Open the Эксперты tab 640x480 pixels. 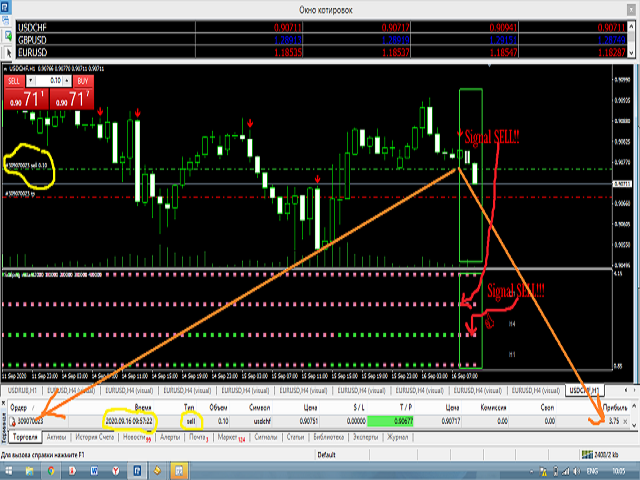click(x=365, y=437)
